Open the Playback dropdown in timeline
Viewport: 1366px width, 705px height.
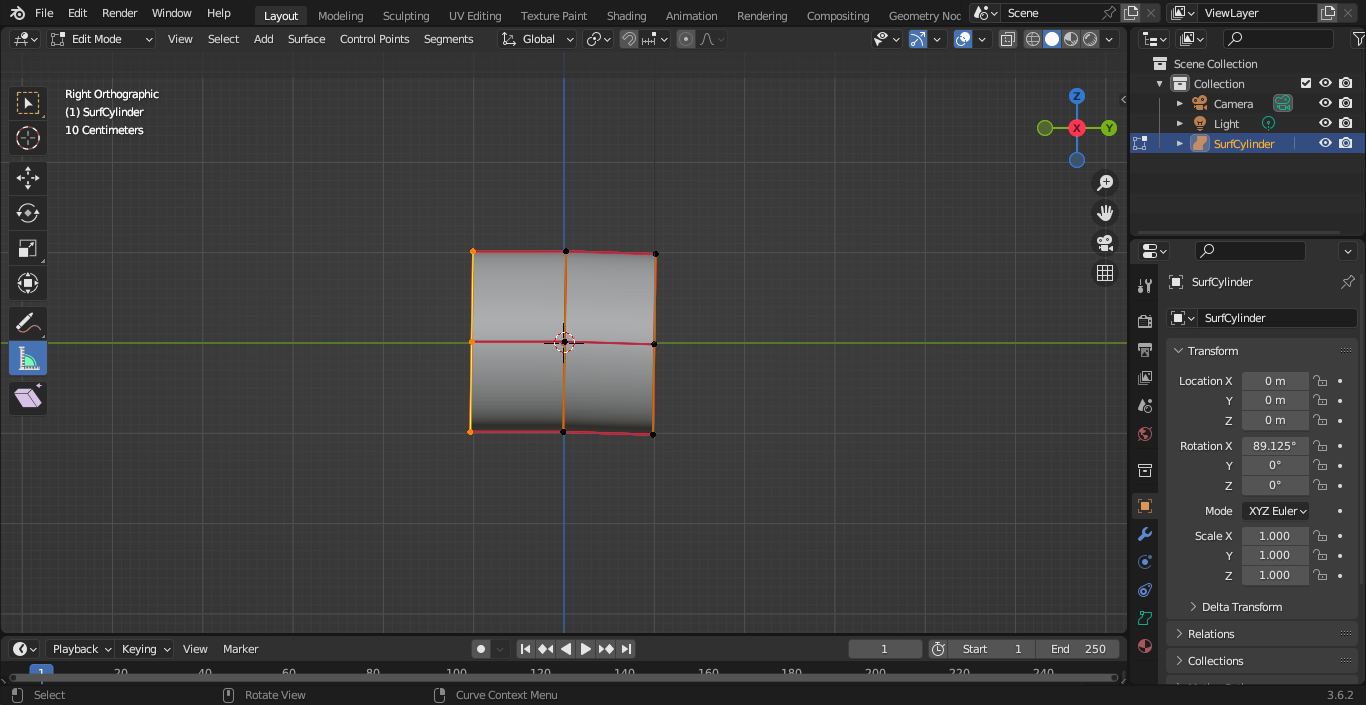click(80, 649)
